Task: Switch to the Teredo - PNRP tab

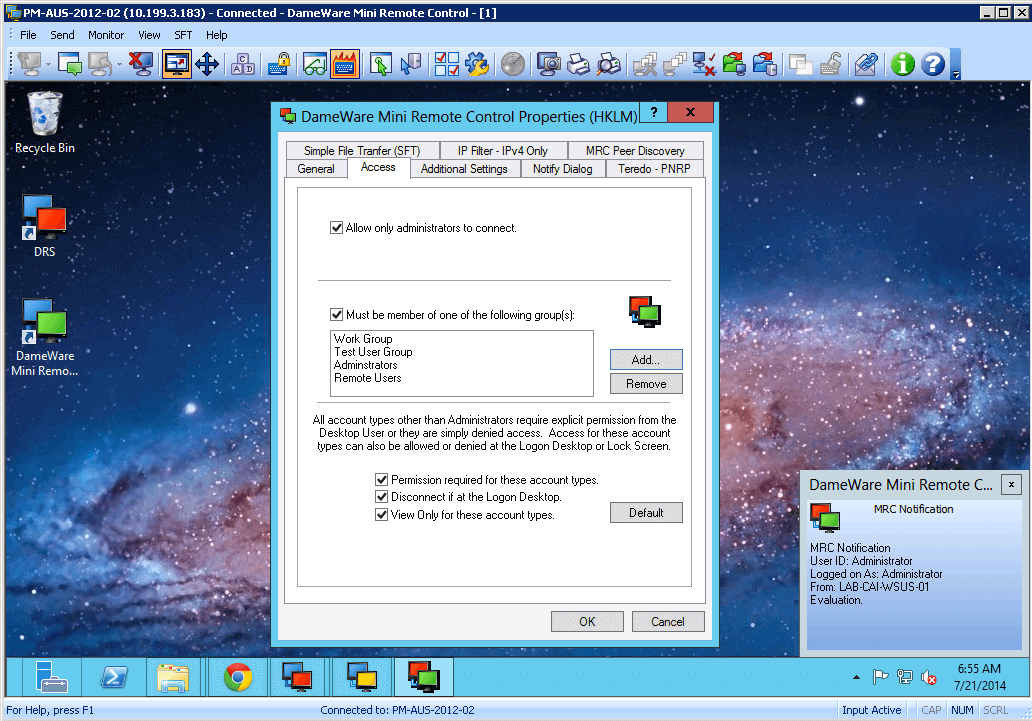Action: pos(654,169)
